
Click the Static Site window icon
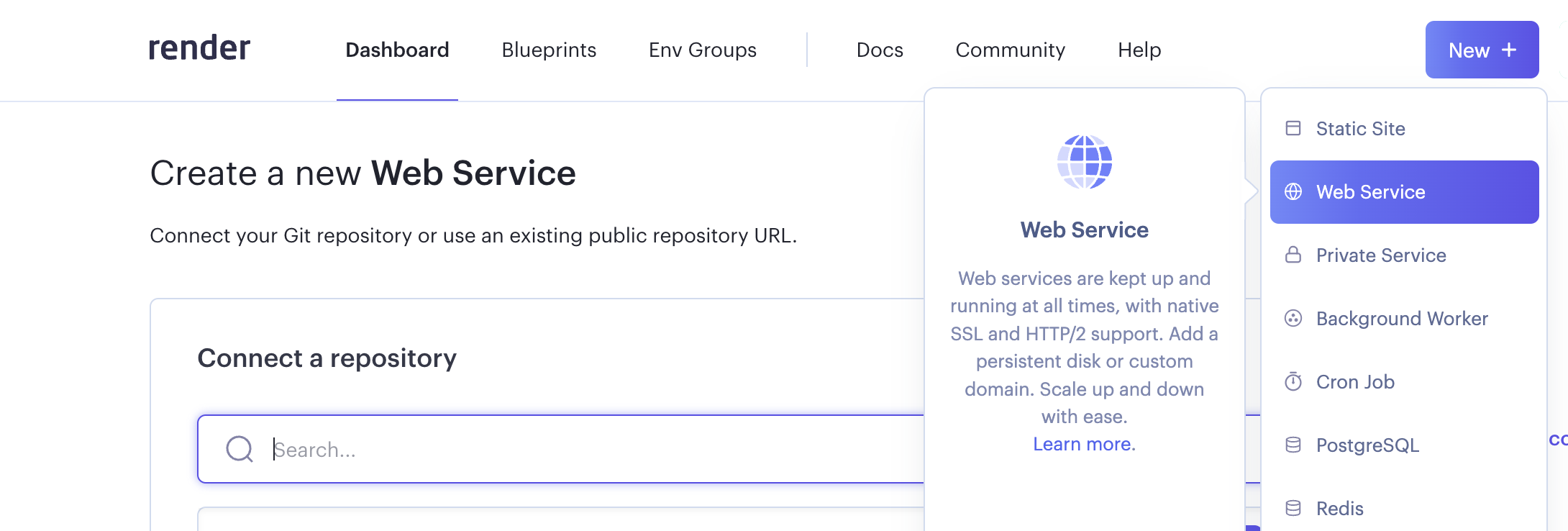pos(1293,129)
